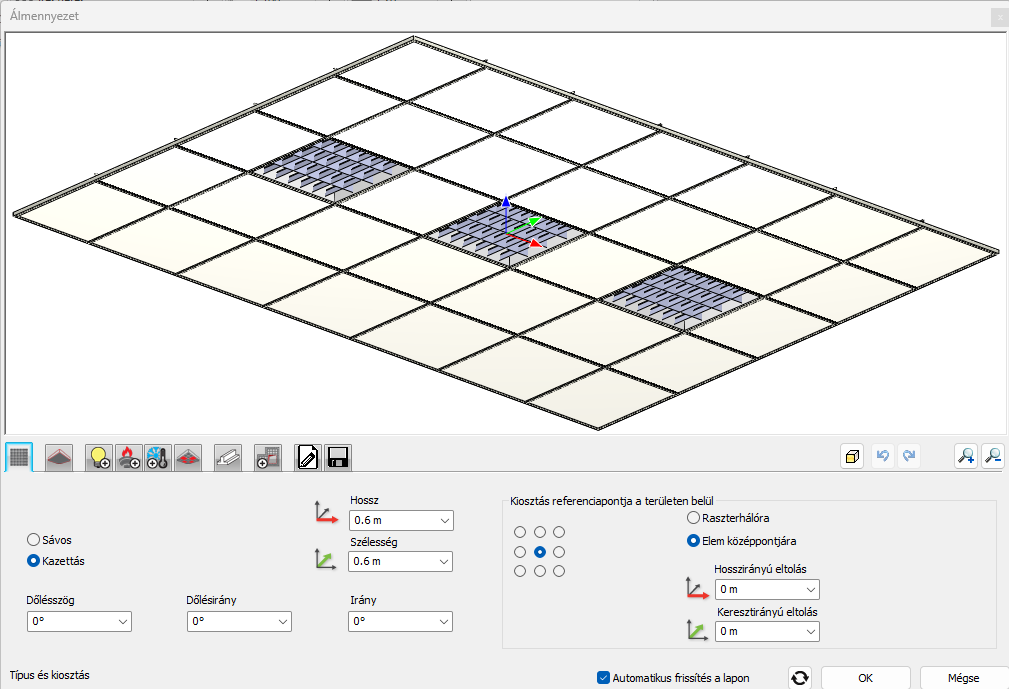Select the Sávos radio button

click(34, 539)
